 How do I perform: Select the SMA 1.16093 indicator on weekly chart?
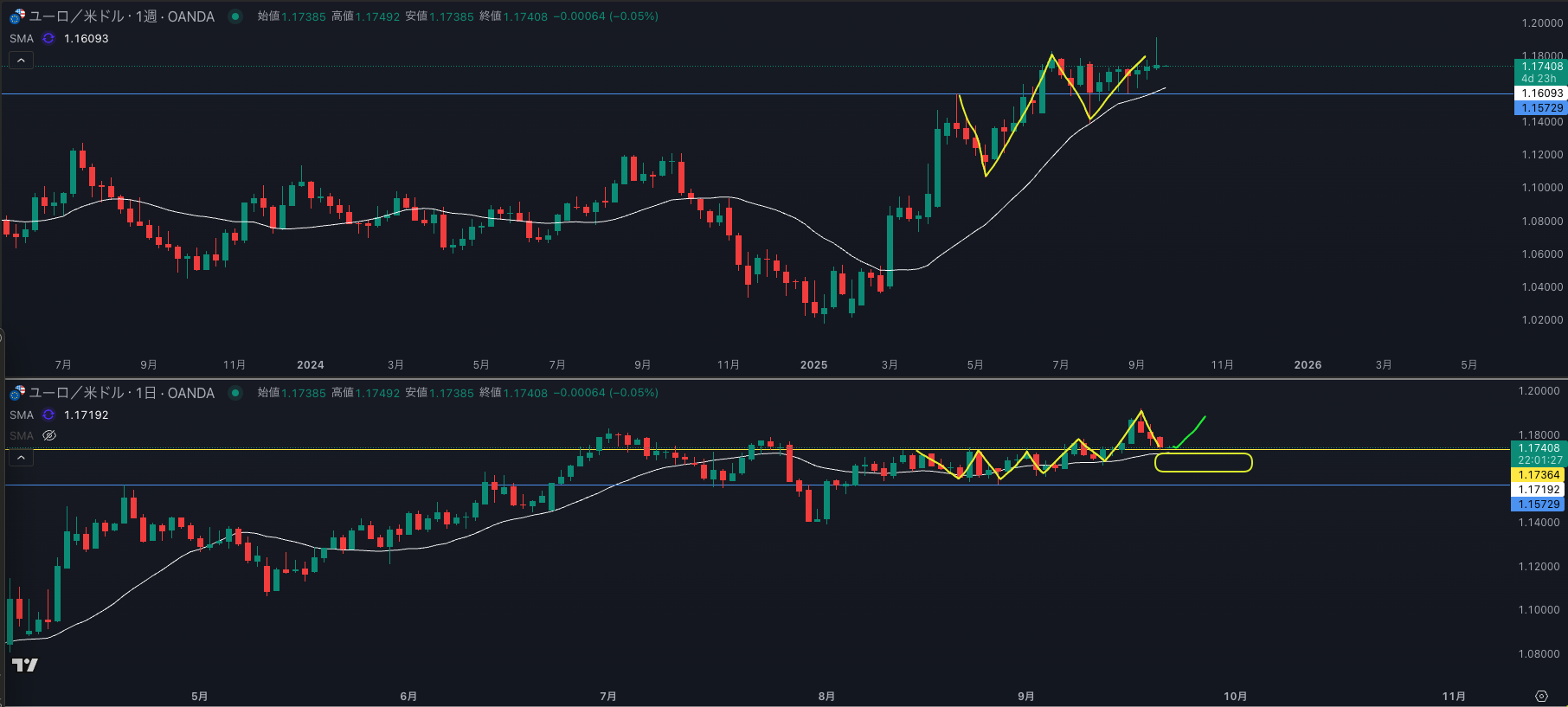click(22, 38)
